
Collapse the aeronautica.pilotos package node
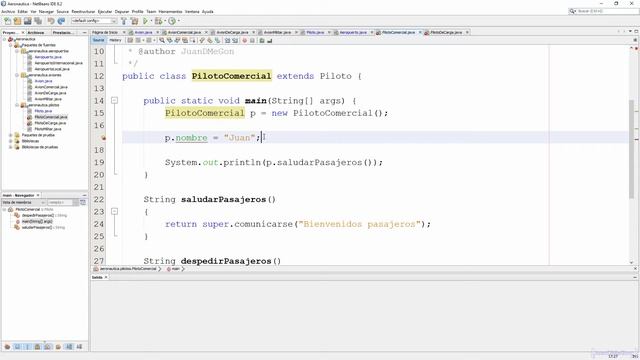17,105
